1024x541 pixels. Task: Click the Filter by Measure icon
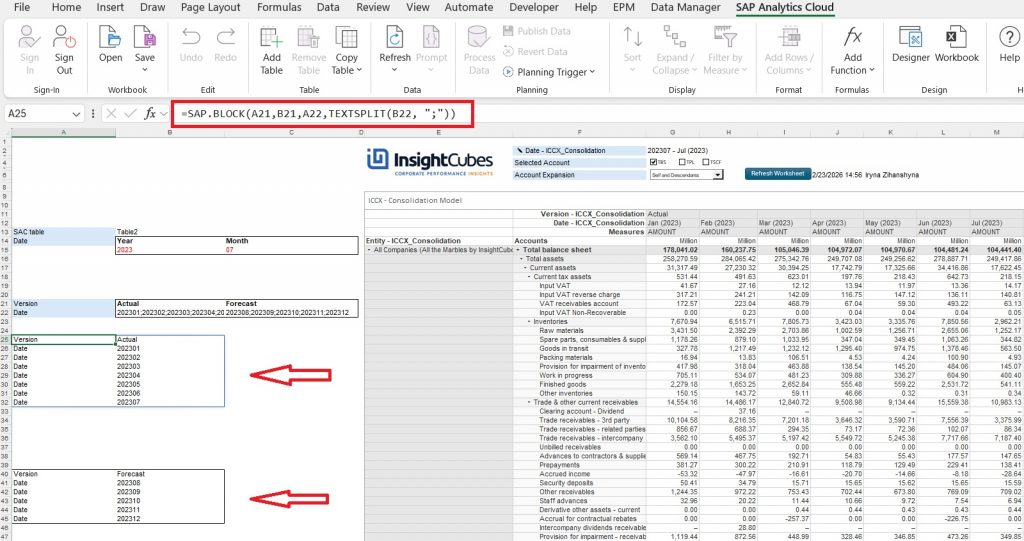725,37
